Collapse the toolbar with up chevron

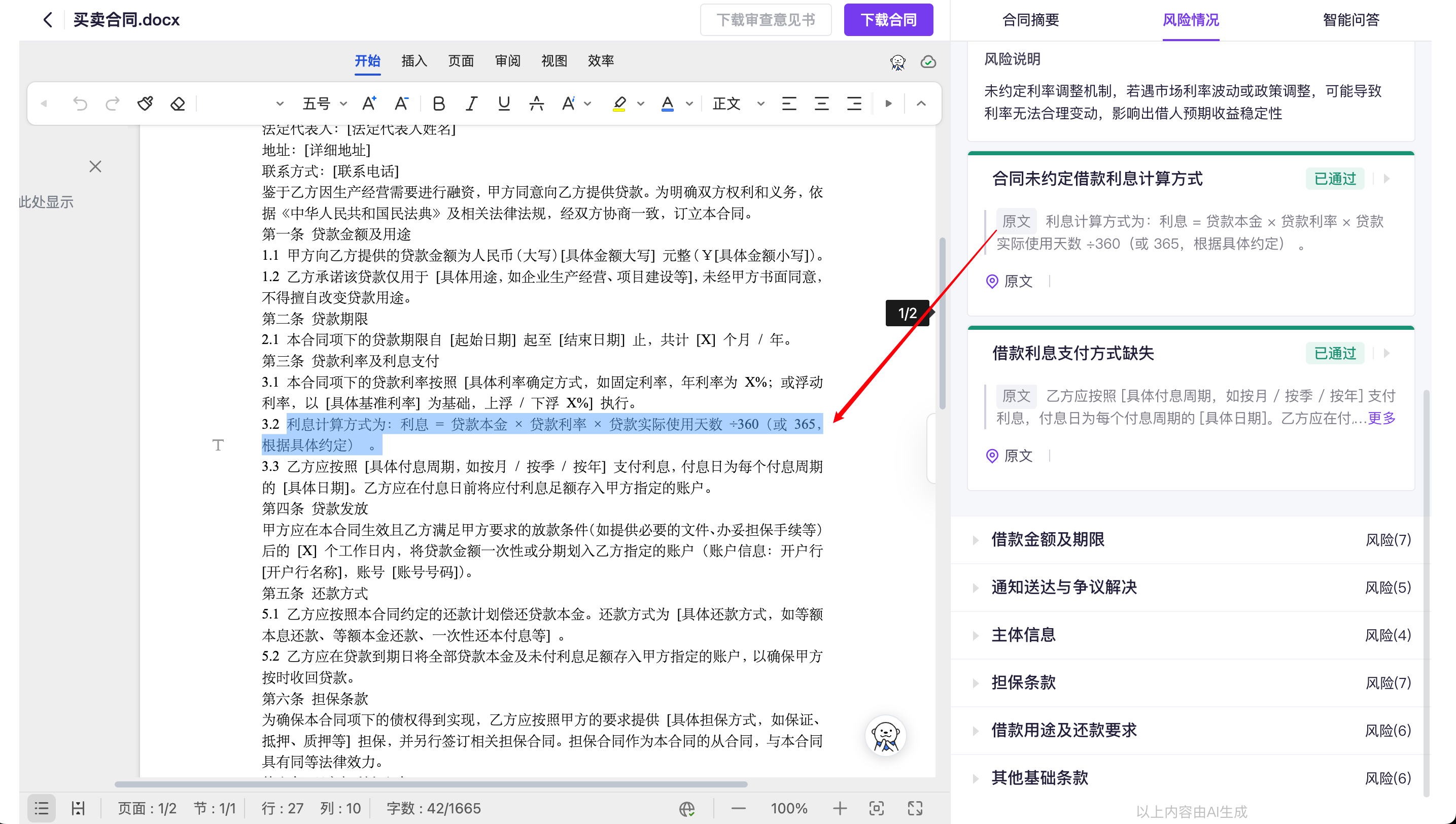[x=921, y=104]
